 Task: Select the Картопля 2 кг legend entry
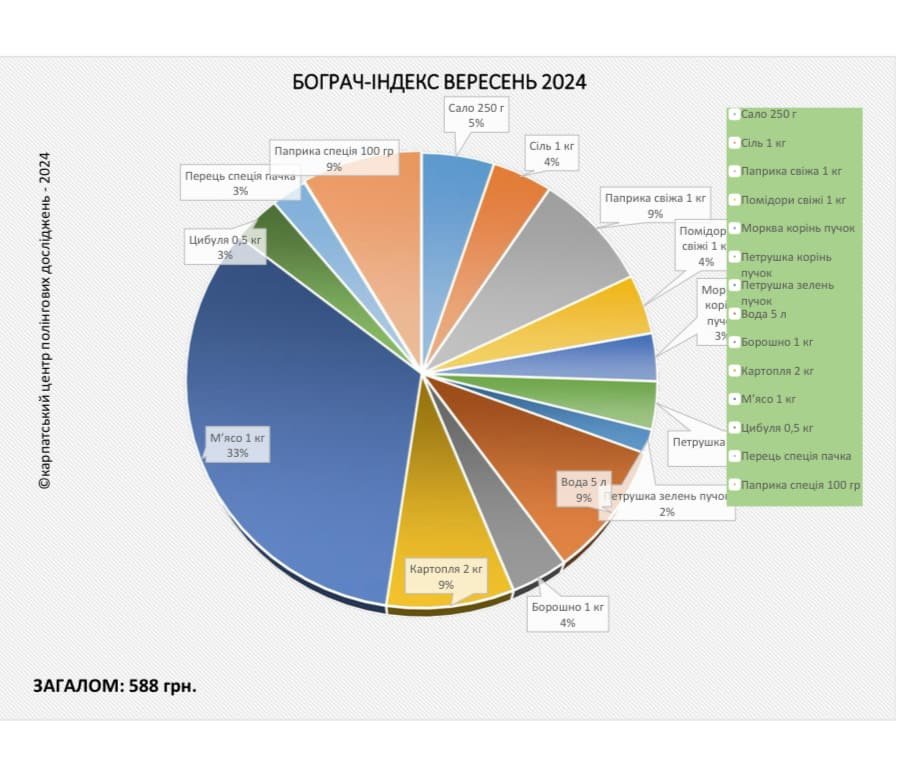771,371
